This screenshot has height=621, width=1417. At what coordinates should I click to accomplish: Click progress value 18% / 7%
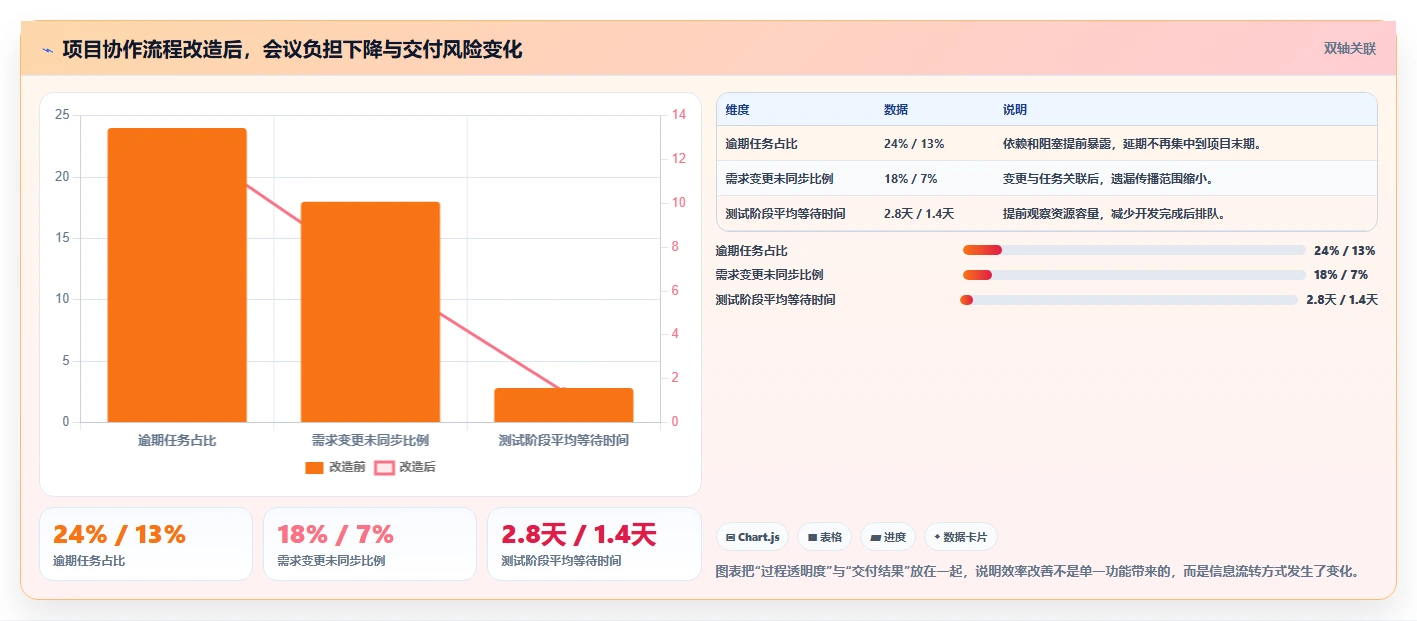1341,275
